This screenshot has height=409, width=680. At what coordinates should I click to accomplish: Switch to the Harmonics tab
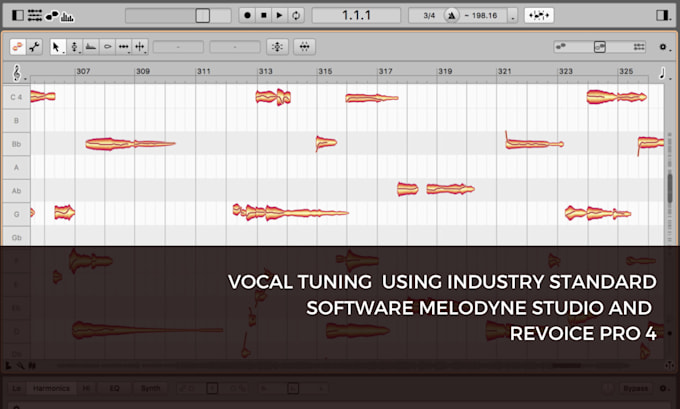pyautogui.click(x=51, y=388)
